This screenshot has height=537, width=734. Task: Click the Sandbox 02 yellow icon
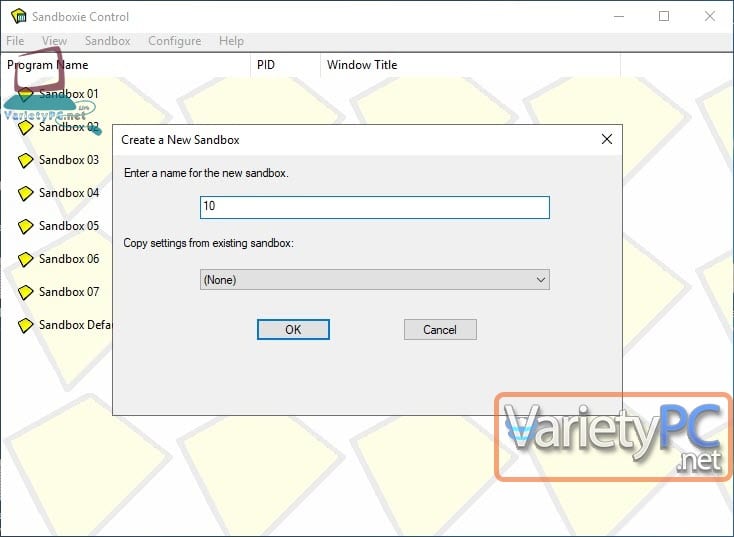pyautogui.click(x=25, y=127)
